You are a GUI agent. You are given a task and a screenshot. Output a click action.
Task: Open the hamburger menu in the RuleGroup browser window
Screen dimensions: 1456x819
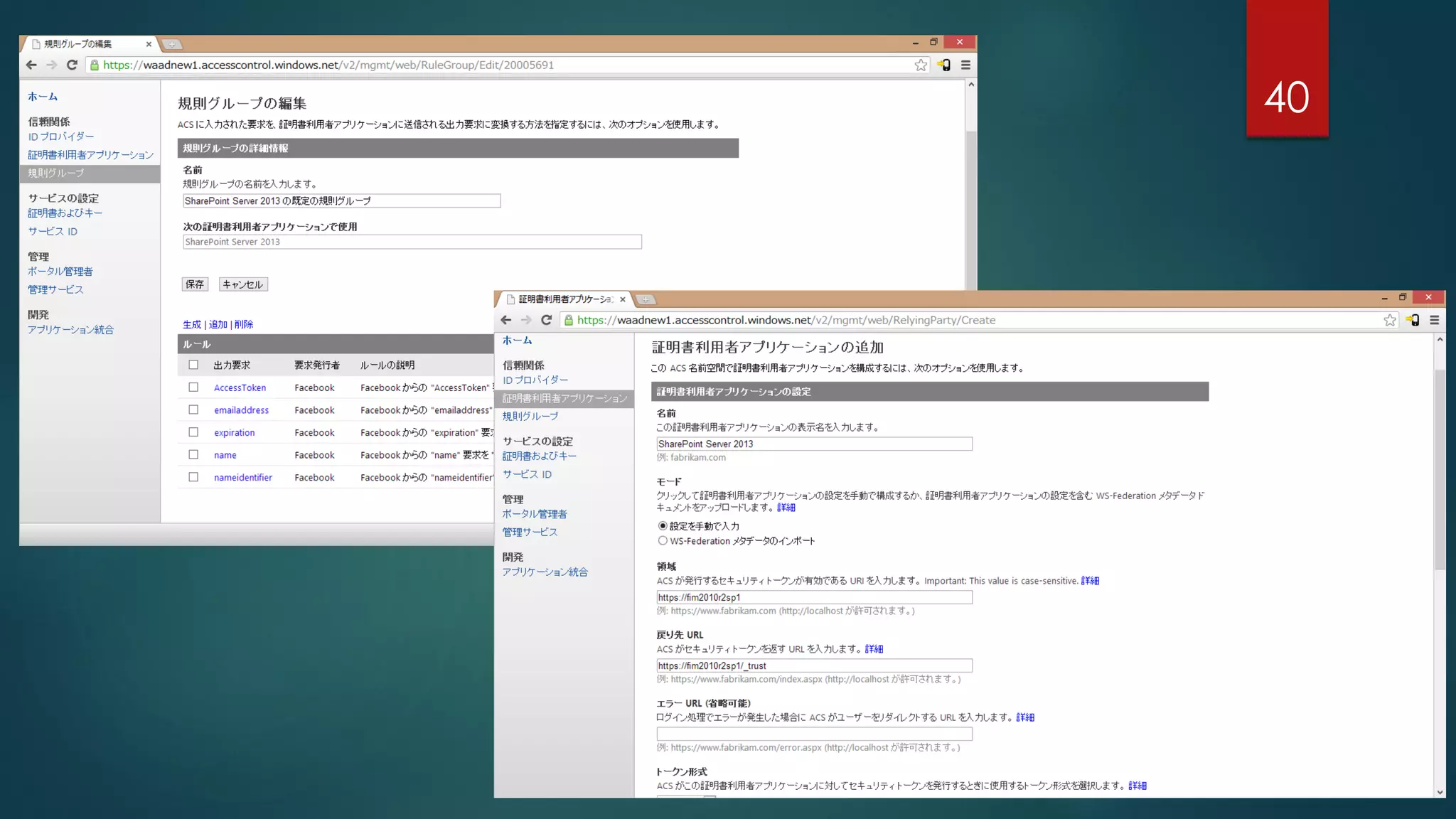pyautogui.click(x=965, y=65)
